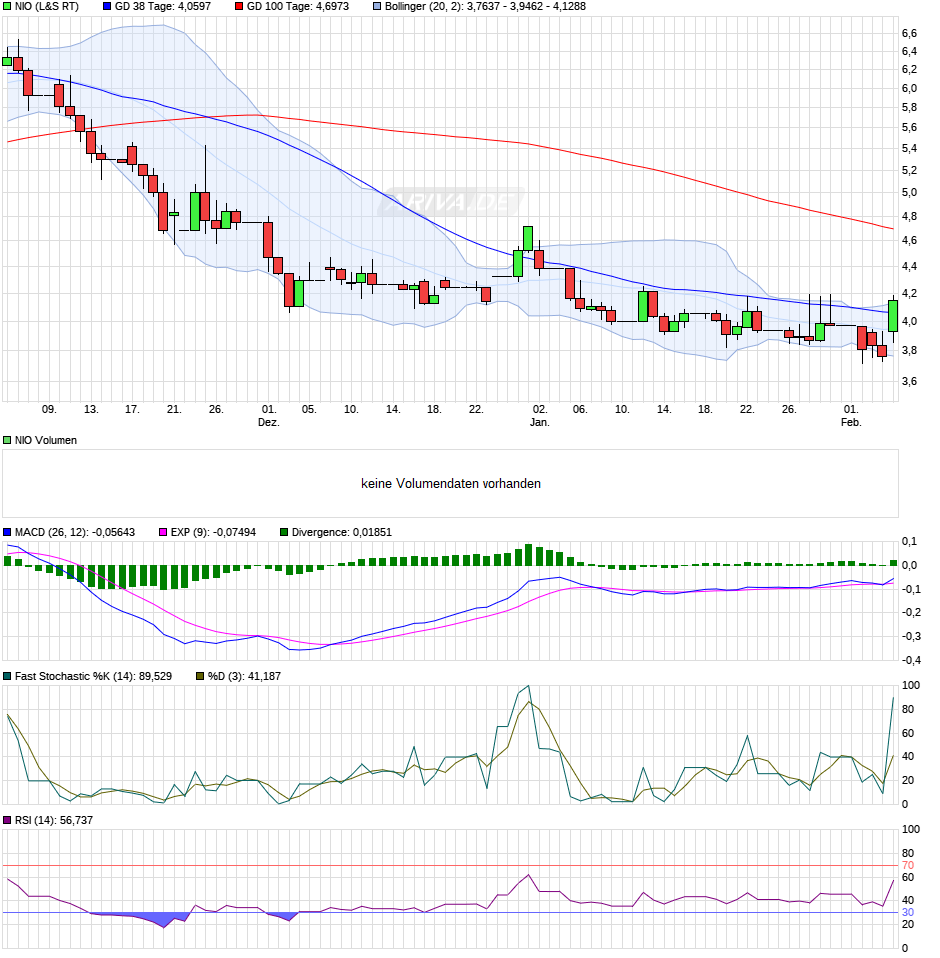
Task: Click the blue 30 RSI threshold label
Action: (x=908, y=913)
